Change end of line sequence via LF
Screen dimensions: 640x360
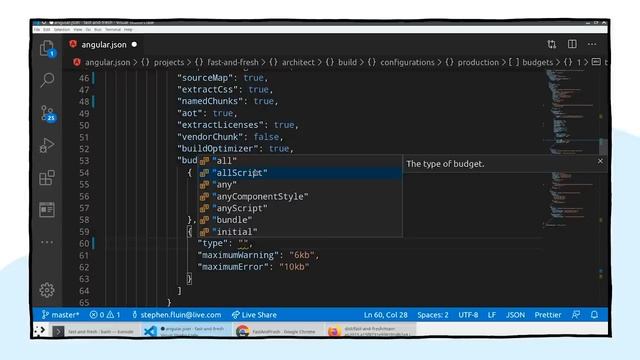pyautogui.click(x=491, y=315)
